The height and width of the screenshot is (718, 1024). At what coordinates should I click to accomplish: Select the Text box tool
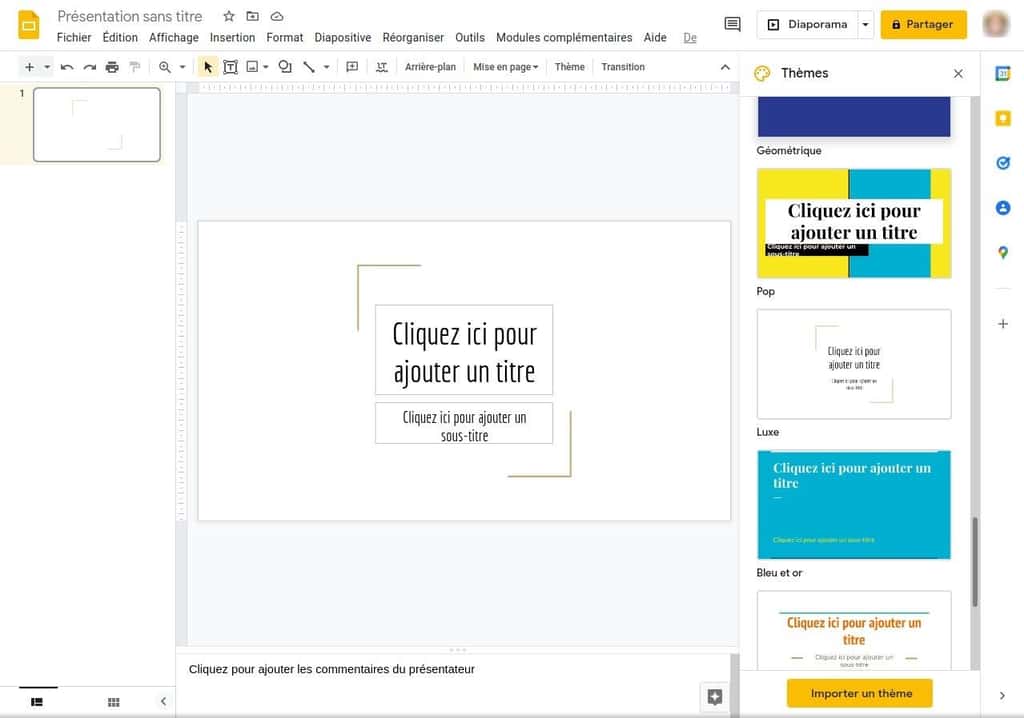pyautogui.click(x=231, y=67)
